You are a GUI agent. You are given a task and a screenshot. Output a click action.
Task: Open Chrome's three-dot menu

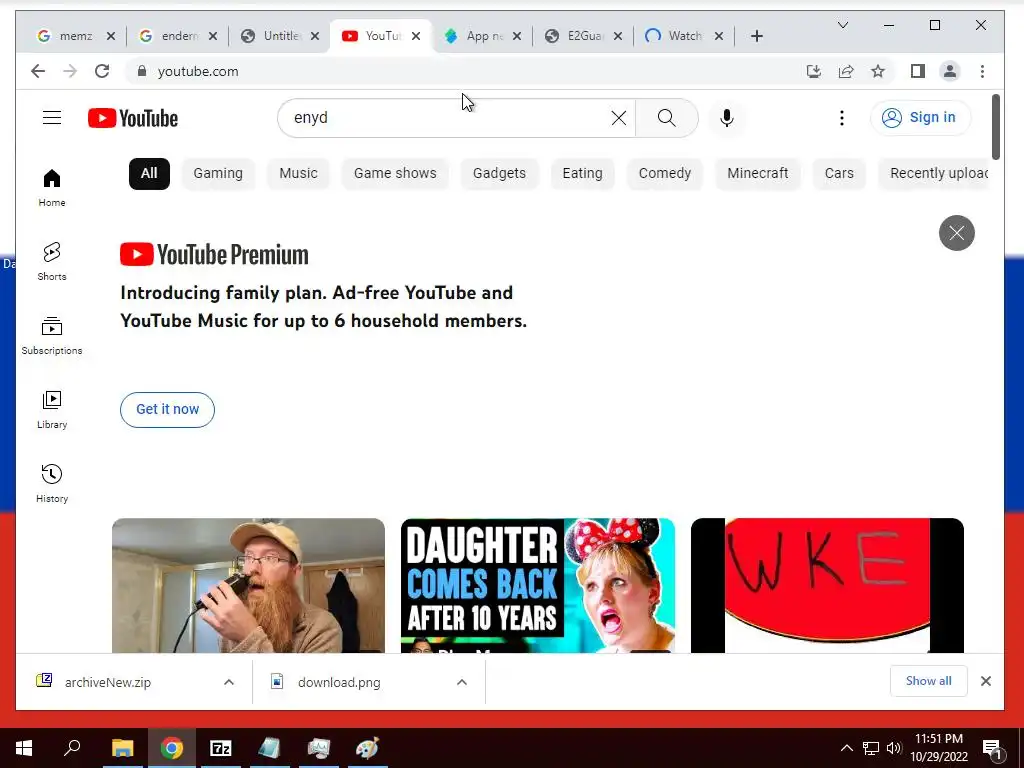[x=982, y=71]
